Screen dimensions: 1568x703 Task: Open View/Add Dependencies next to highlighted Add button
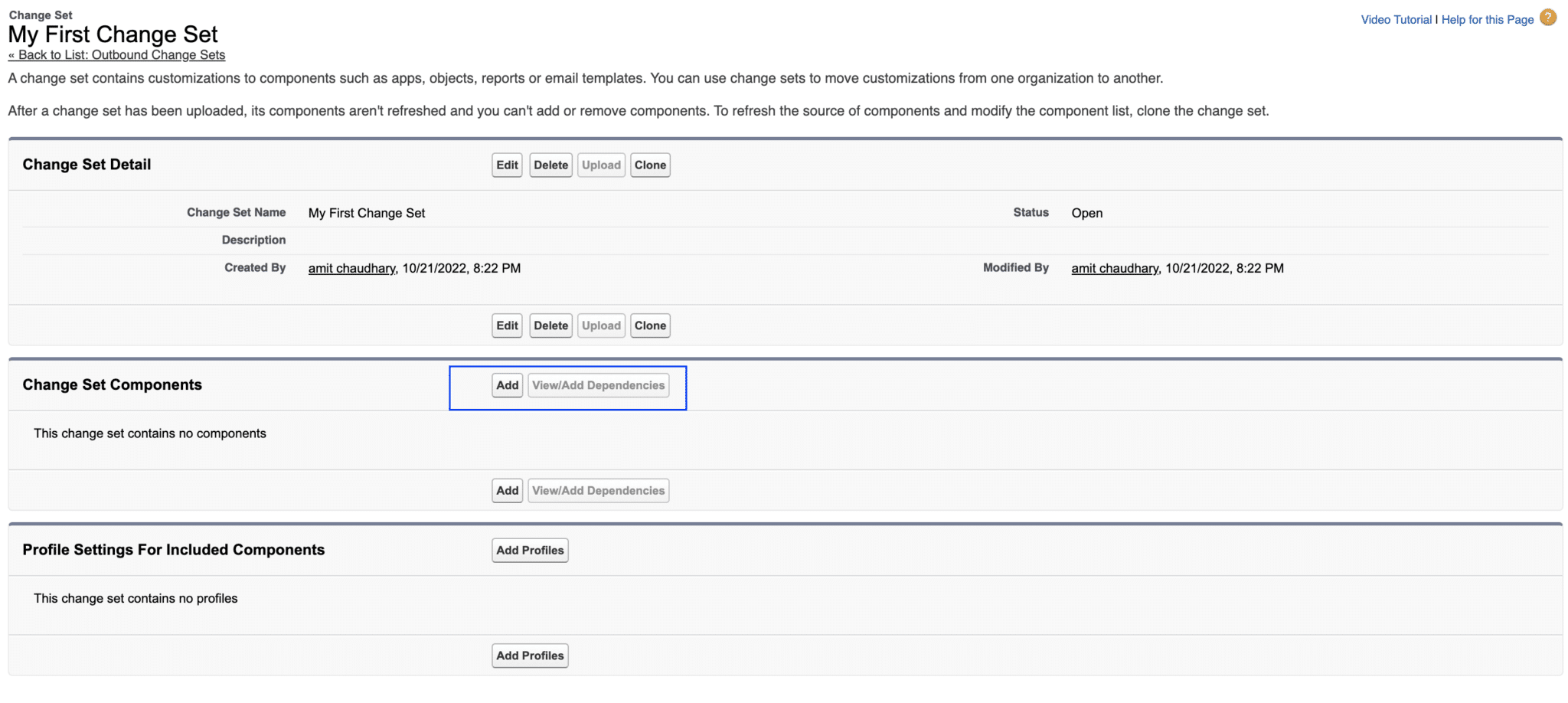click(x=598, y=385)
